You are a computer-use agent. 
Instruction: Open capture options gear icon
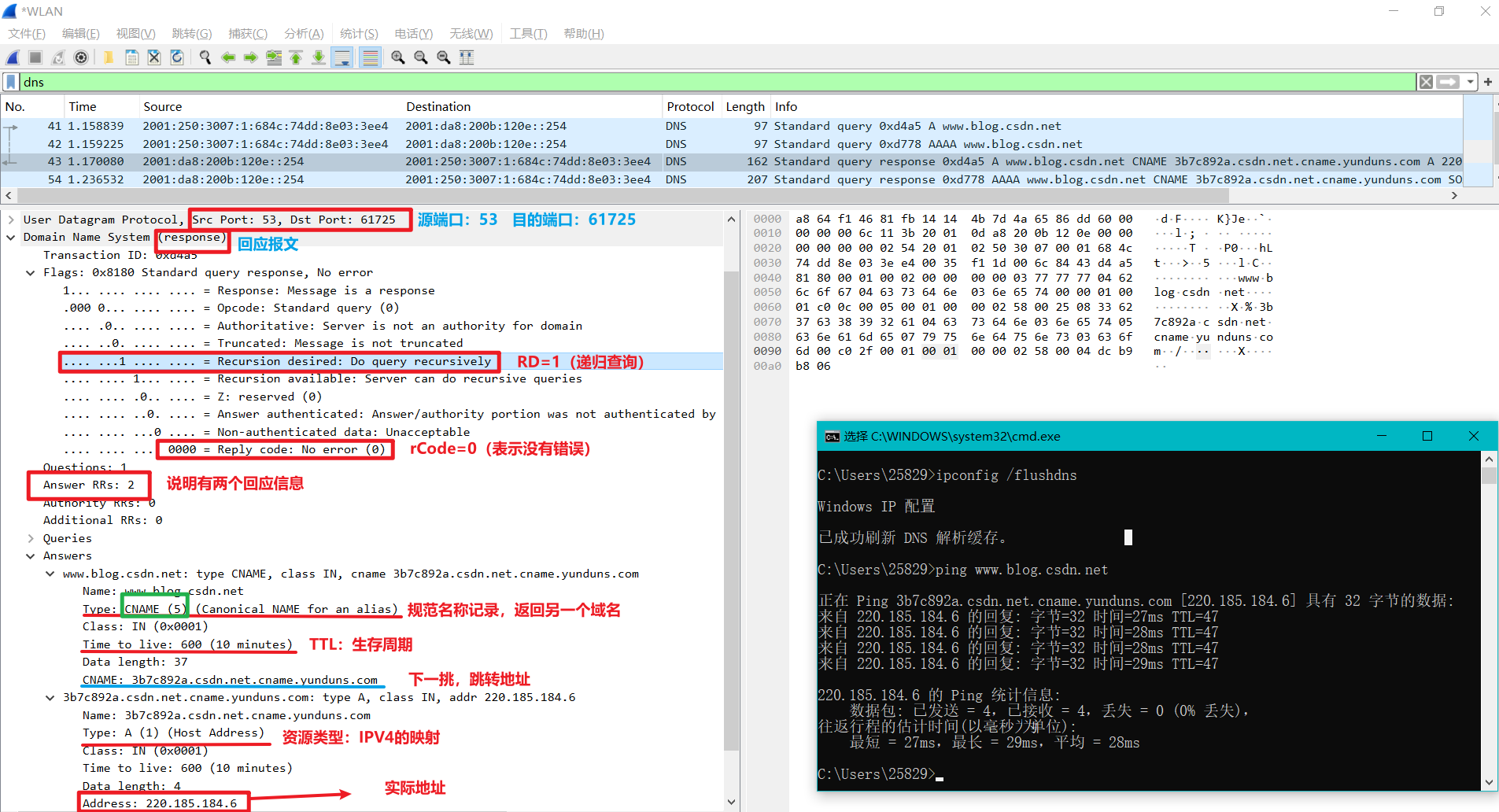pyautogui.click(x=81, y=57)
